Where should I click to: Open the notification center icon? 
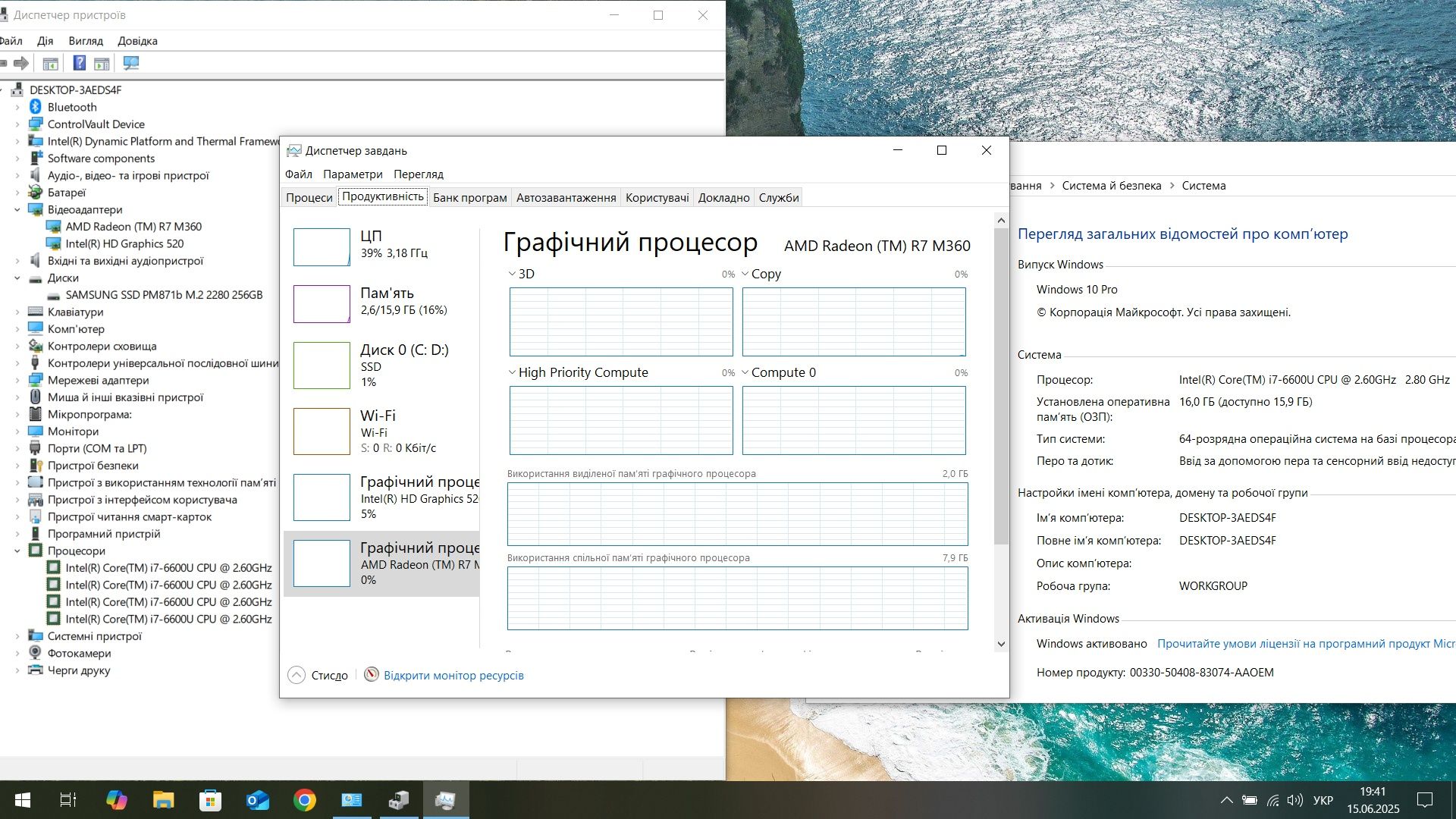click(1425, 800)
